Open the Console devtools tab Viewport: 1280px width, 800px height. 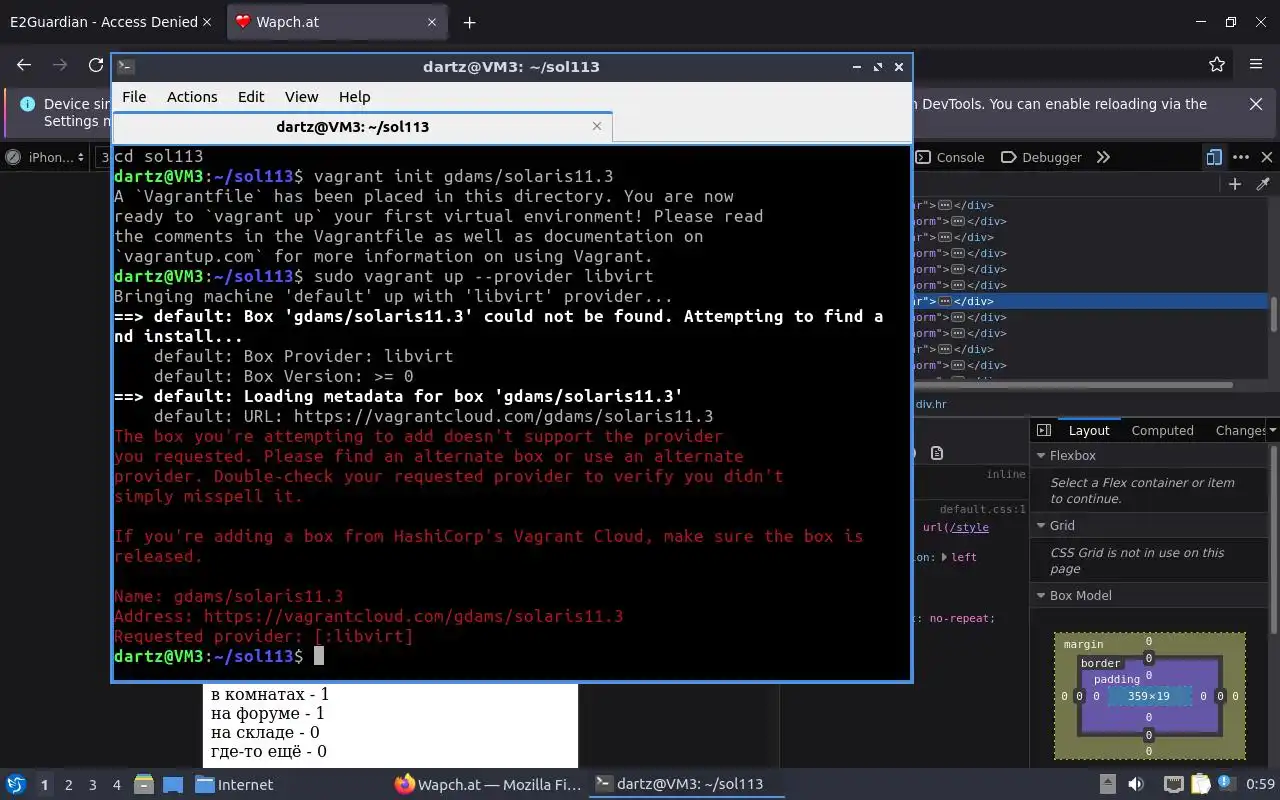950,157
